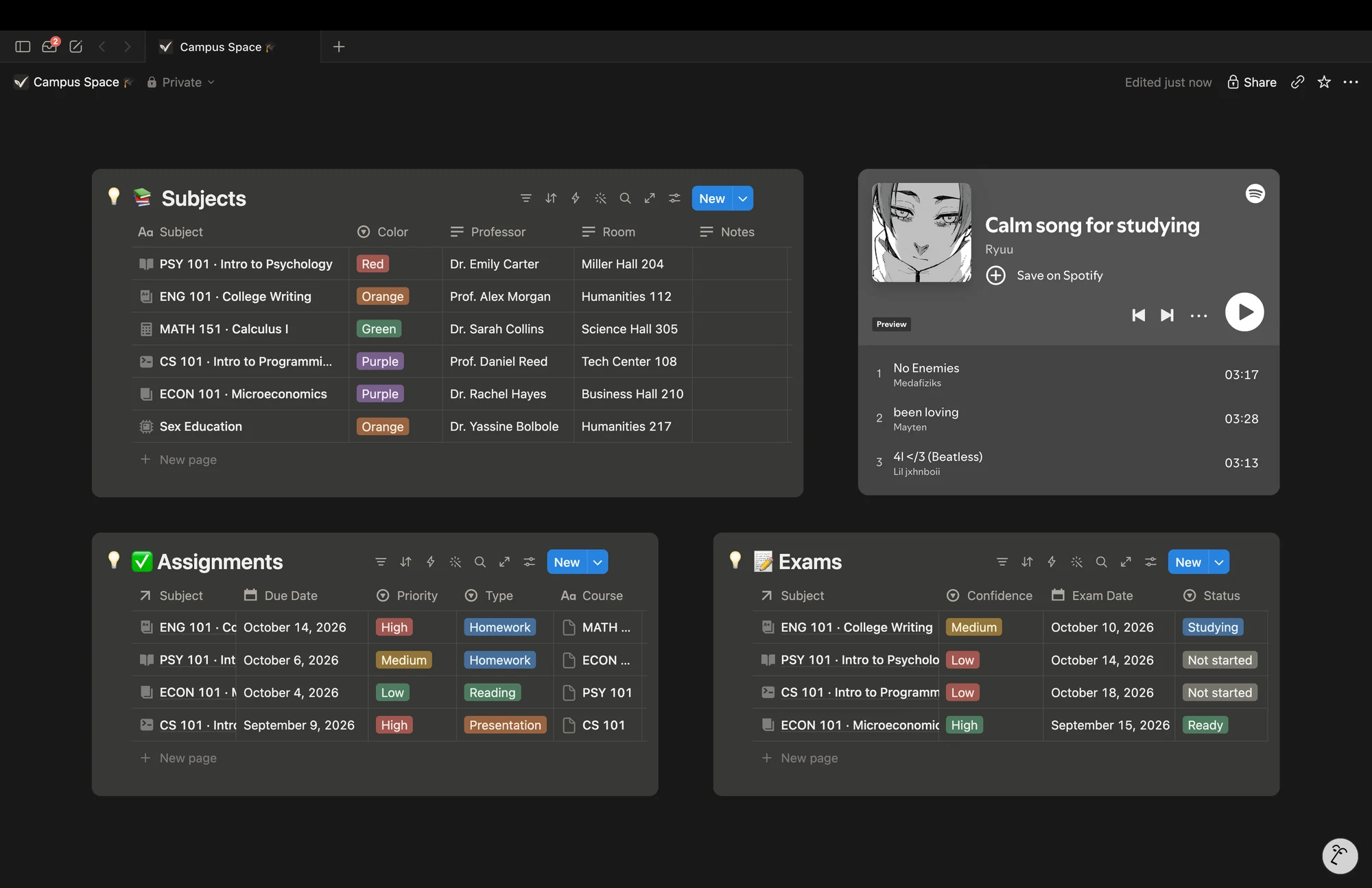Open view settings sliders in Exams
Screen dimensions: 1372x888
point(1150,562)
